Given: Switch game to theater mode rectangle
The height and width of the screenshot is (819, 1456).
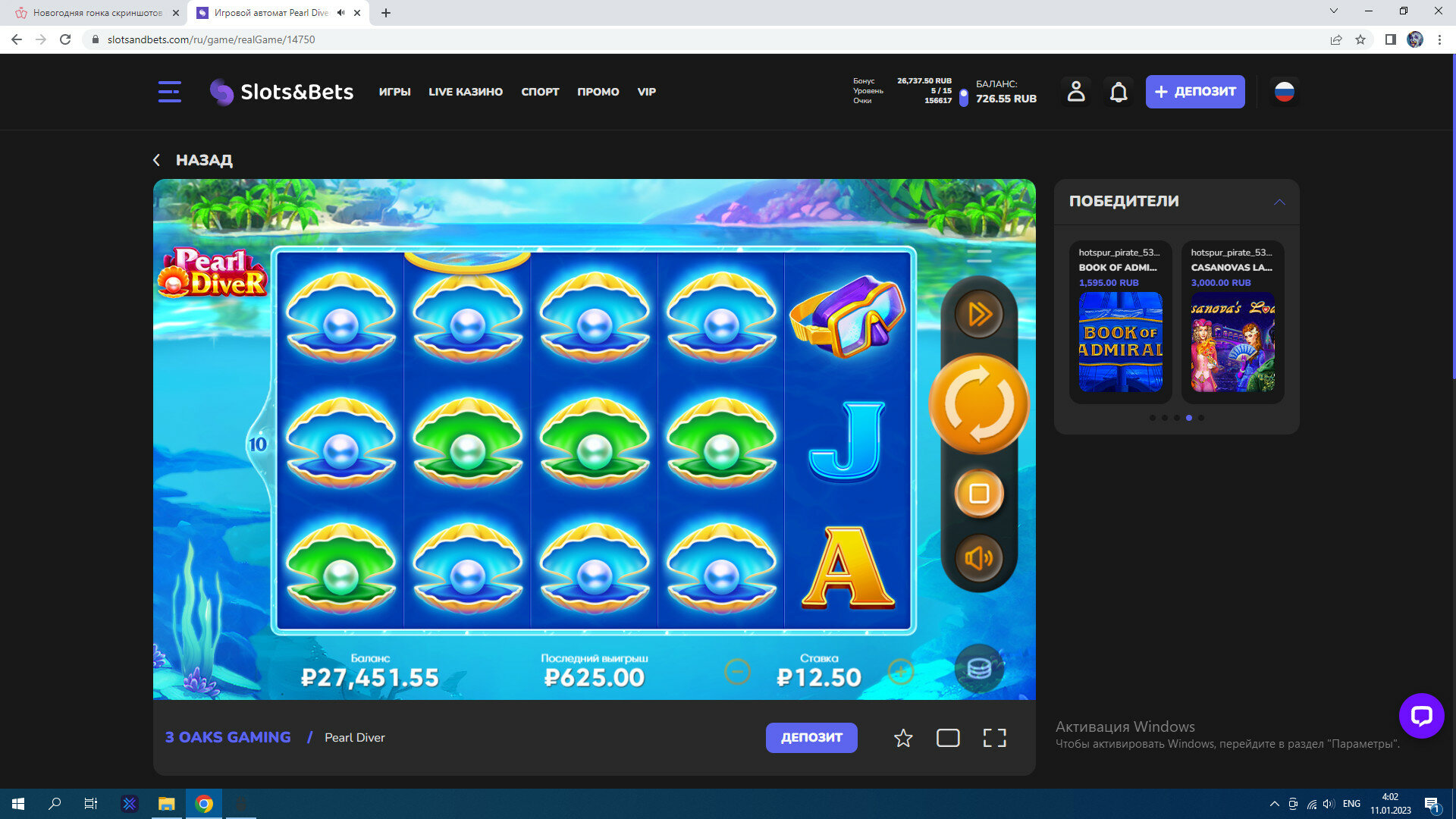Looking at the screenshot, I should click(x=948, y=738).
